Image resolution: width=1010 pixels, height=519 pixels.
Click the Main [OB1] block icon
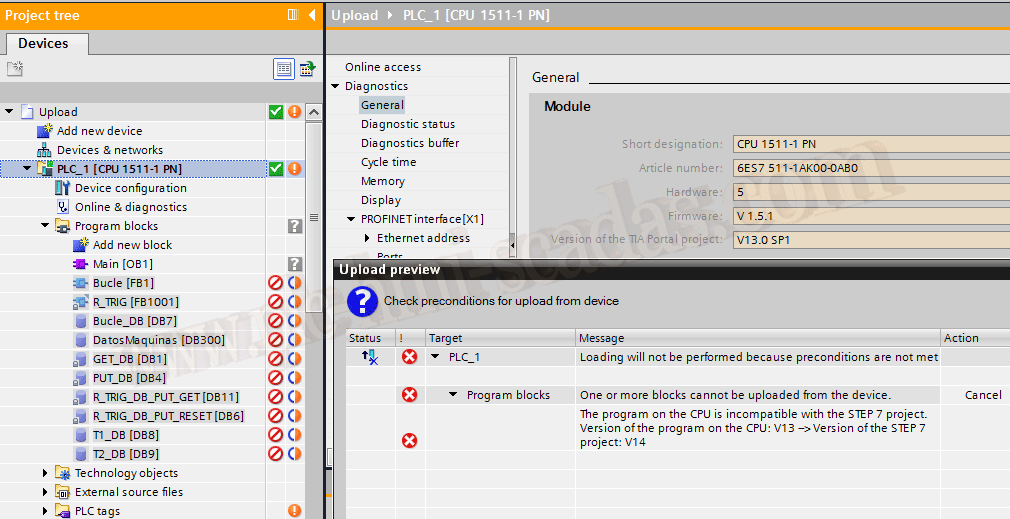pyautogui.click(x=81, y=264)
